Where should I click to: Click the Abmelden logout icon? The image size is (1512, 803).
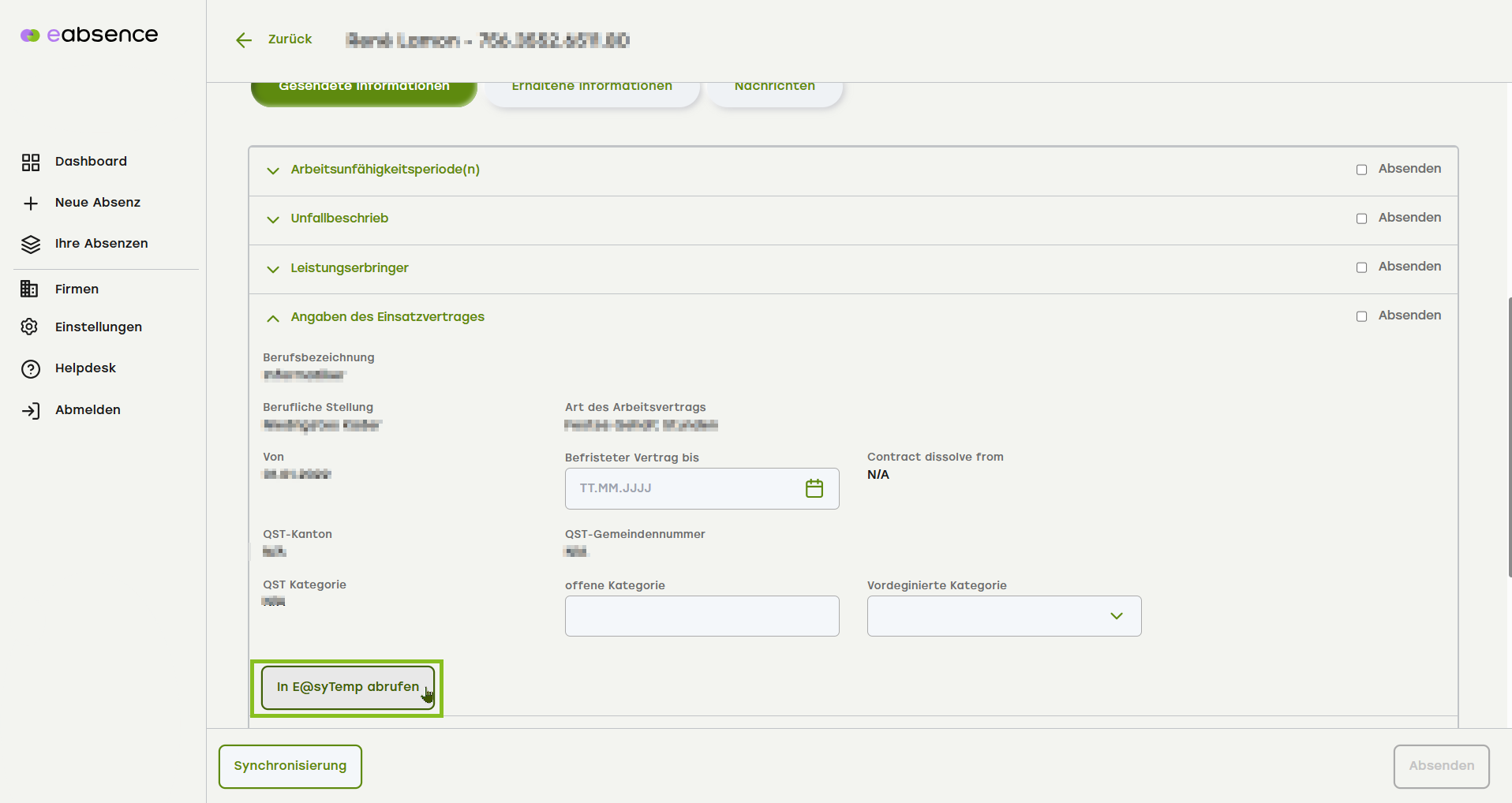coord(31,411)
